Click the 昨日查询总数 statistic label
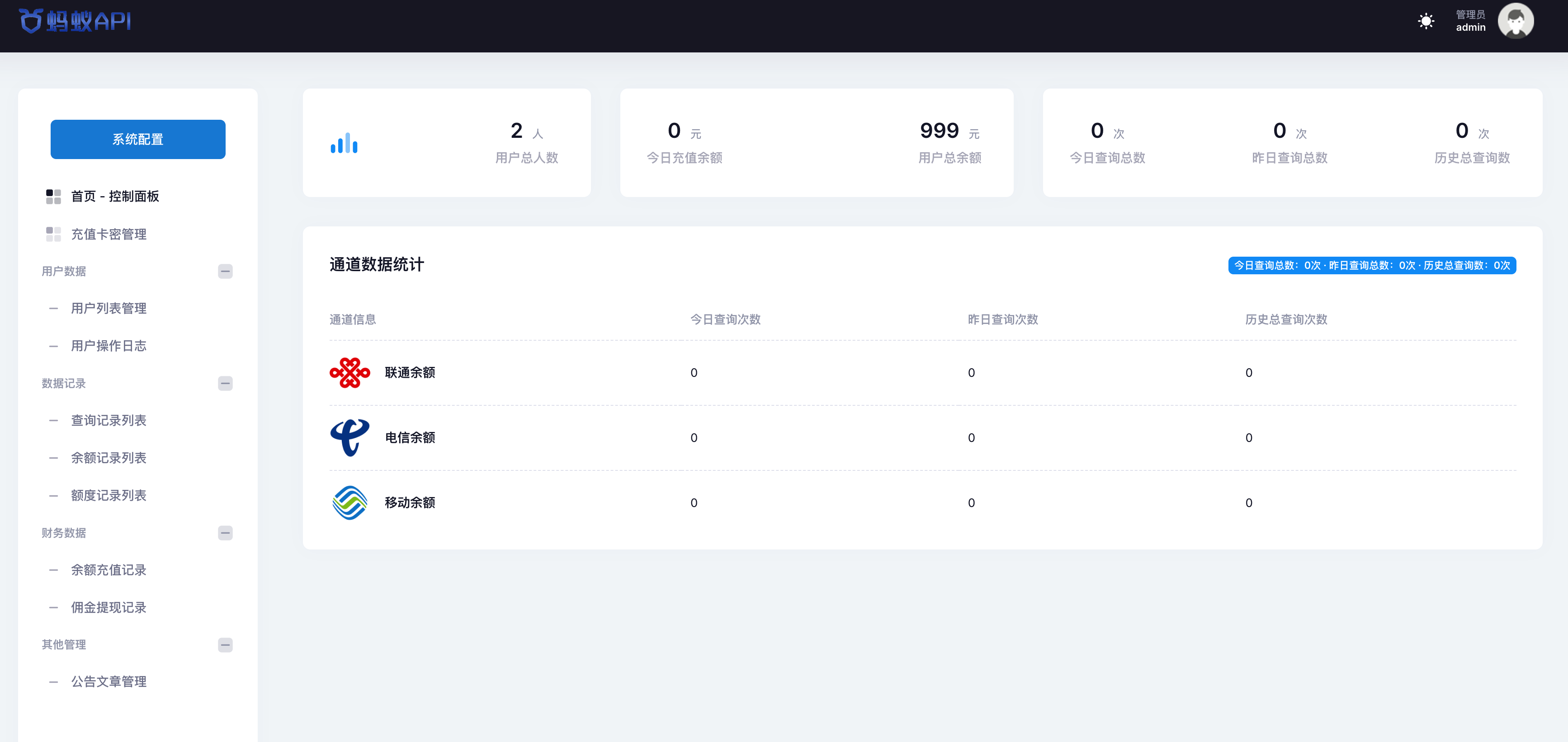The image size is (1568, 742). point(1289,158)
